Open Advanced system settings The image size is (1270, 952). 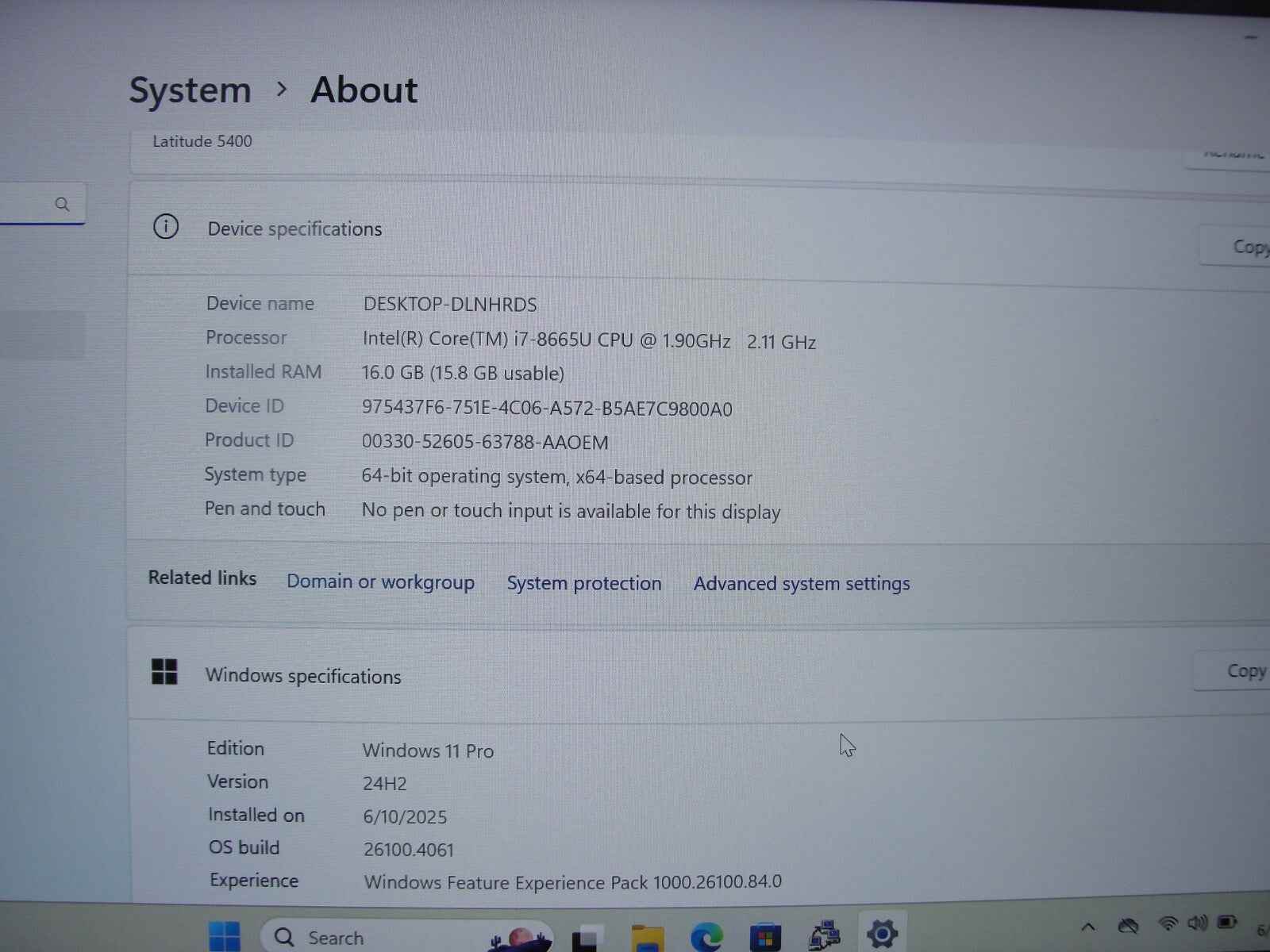[801, 584]
